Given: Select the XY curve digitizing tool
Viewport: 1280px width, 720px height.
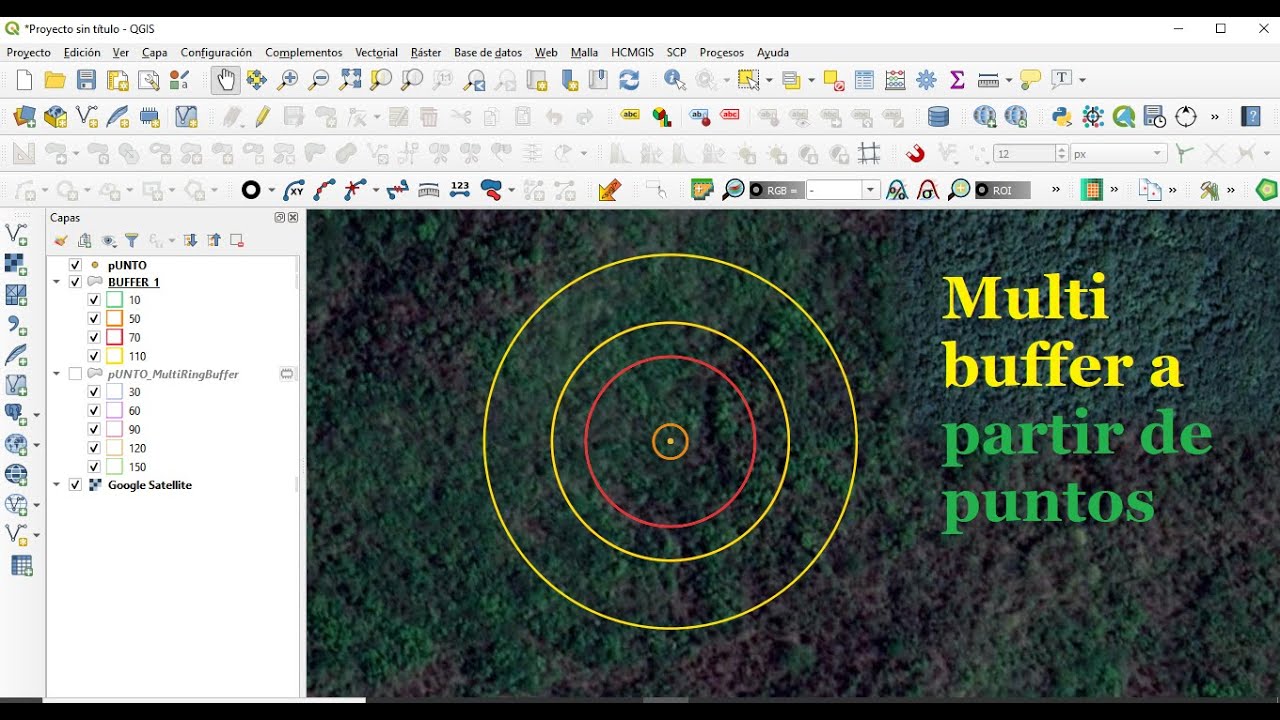Looking at the screenshot, I should click(x=293, y=190).
